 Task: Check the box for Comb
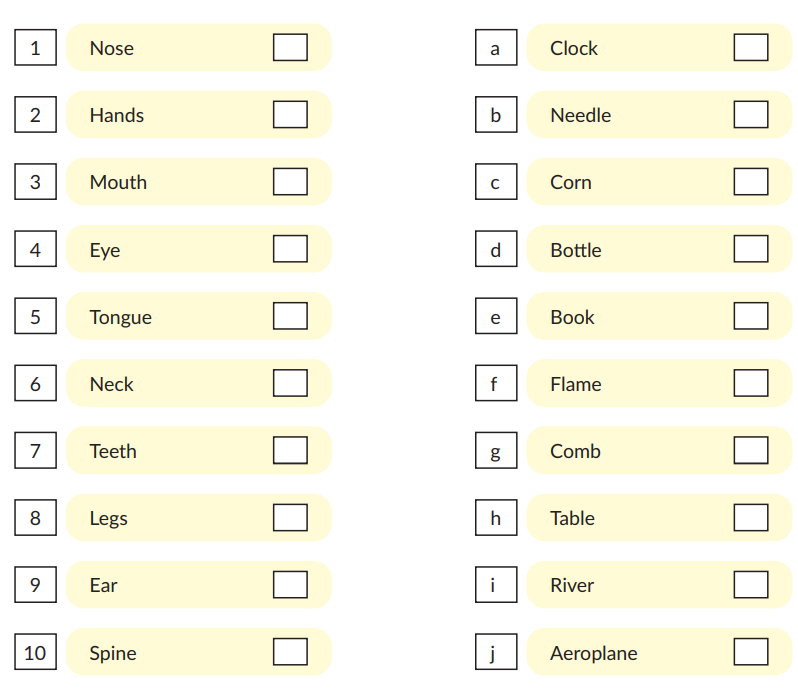click(751, 451)
